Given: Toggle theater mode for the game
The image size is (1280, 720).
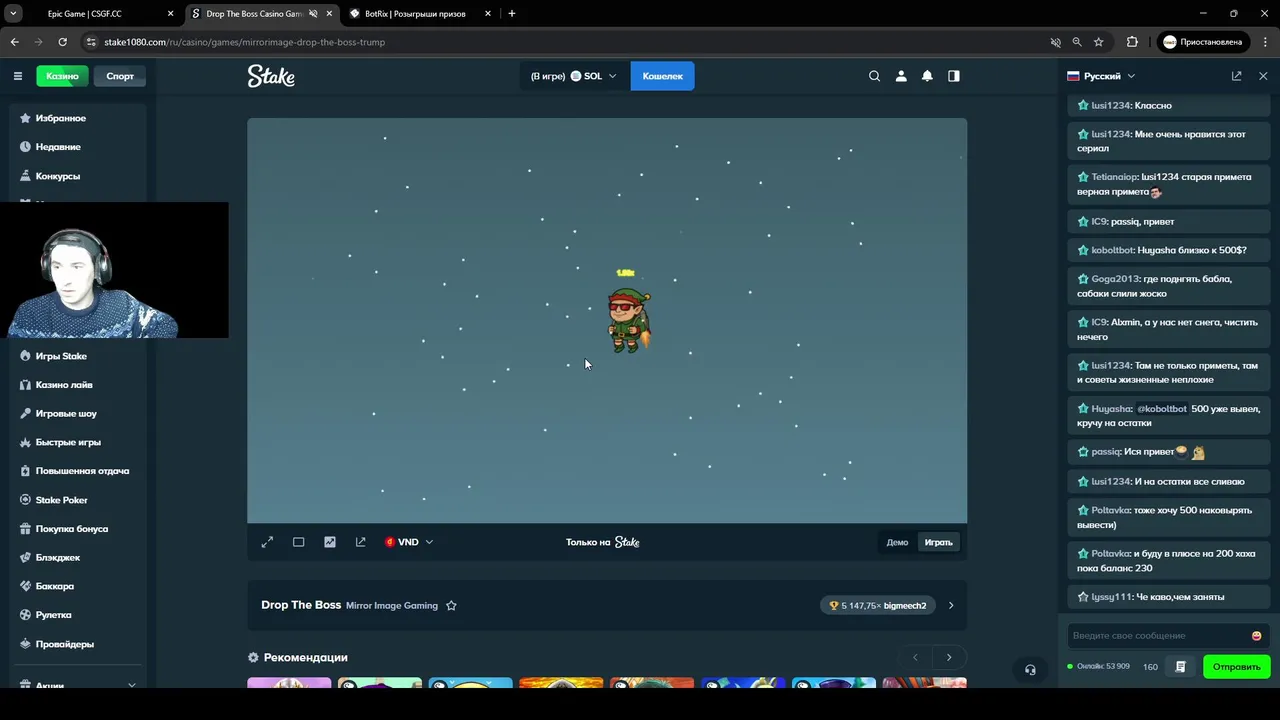Looking at the screenshot, I should [298, 542].
